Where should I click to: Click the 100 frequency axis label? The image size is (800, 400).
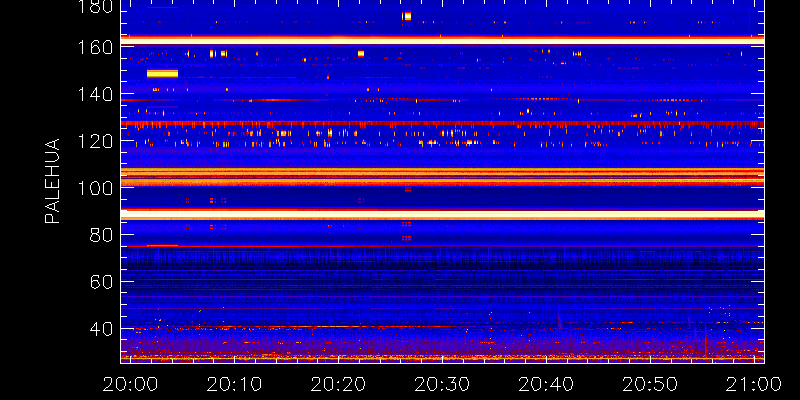point(96,188)
